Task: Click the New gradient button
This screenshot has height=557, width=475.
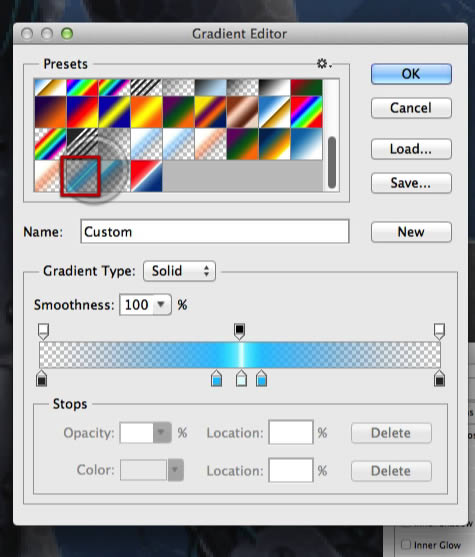Action: [411, 232]
